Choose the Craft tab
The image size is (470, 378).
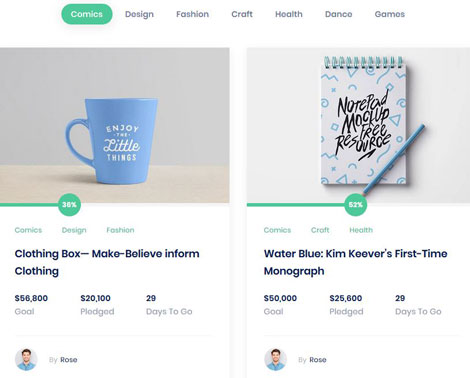[242, 14]
